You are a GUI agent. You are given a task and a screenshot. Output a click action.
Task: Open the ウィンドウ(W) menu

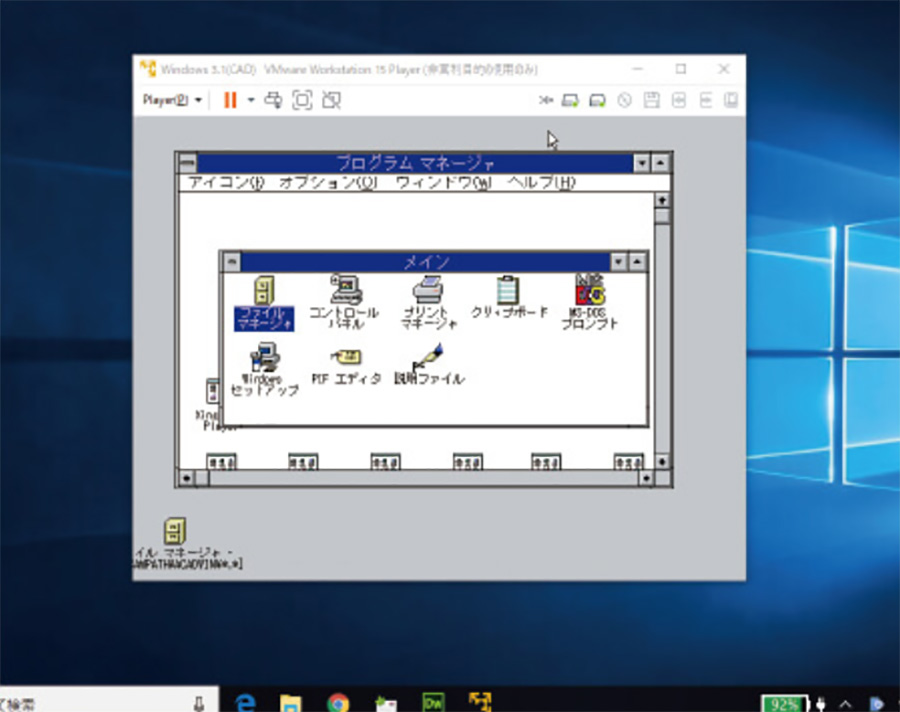(x=443, y=183)
